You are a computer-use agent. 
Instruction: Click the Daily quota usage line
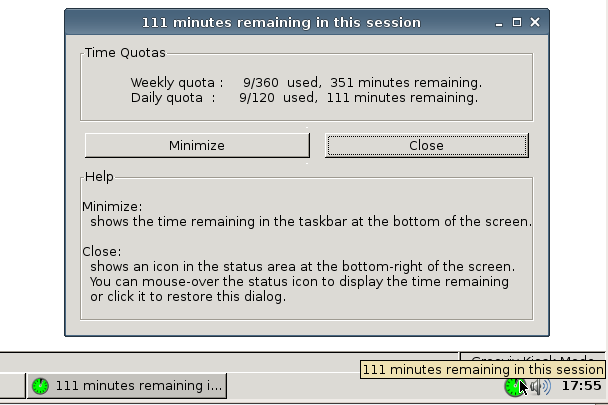[304, 98]
